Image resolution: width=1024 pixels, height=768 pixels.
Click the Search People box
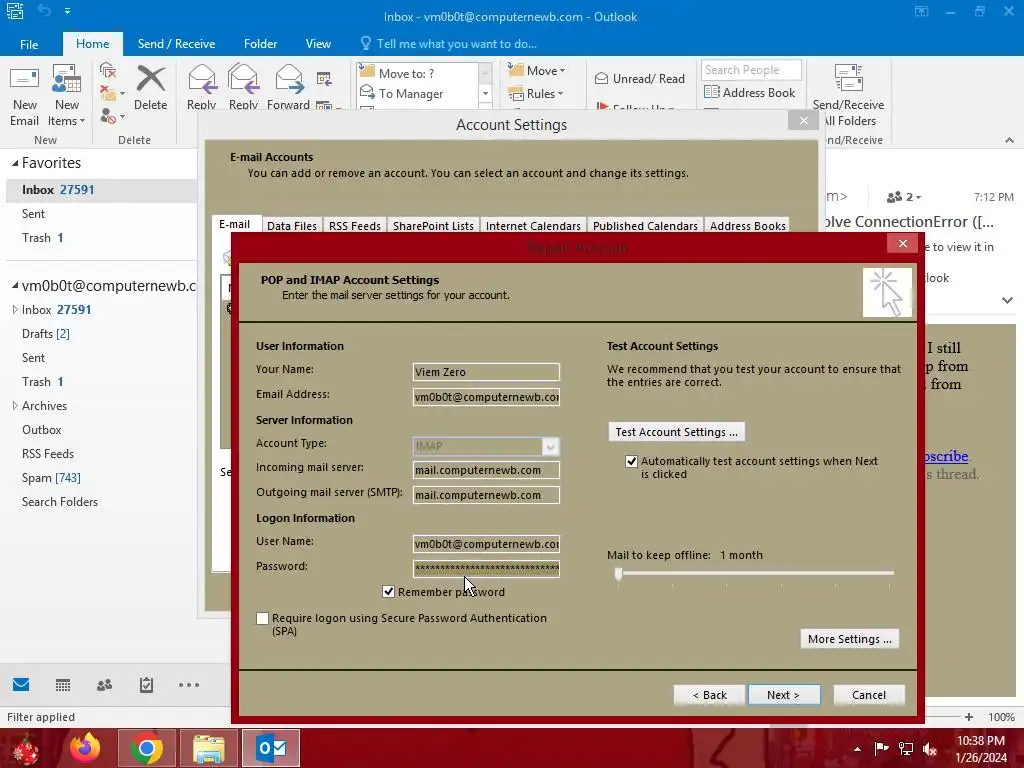click(x=751, y=70)
